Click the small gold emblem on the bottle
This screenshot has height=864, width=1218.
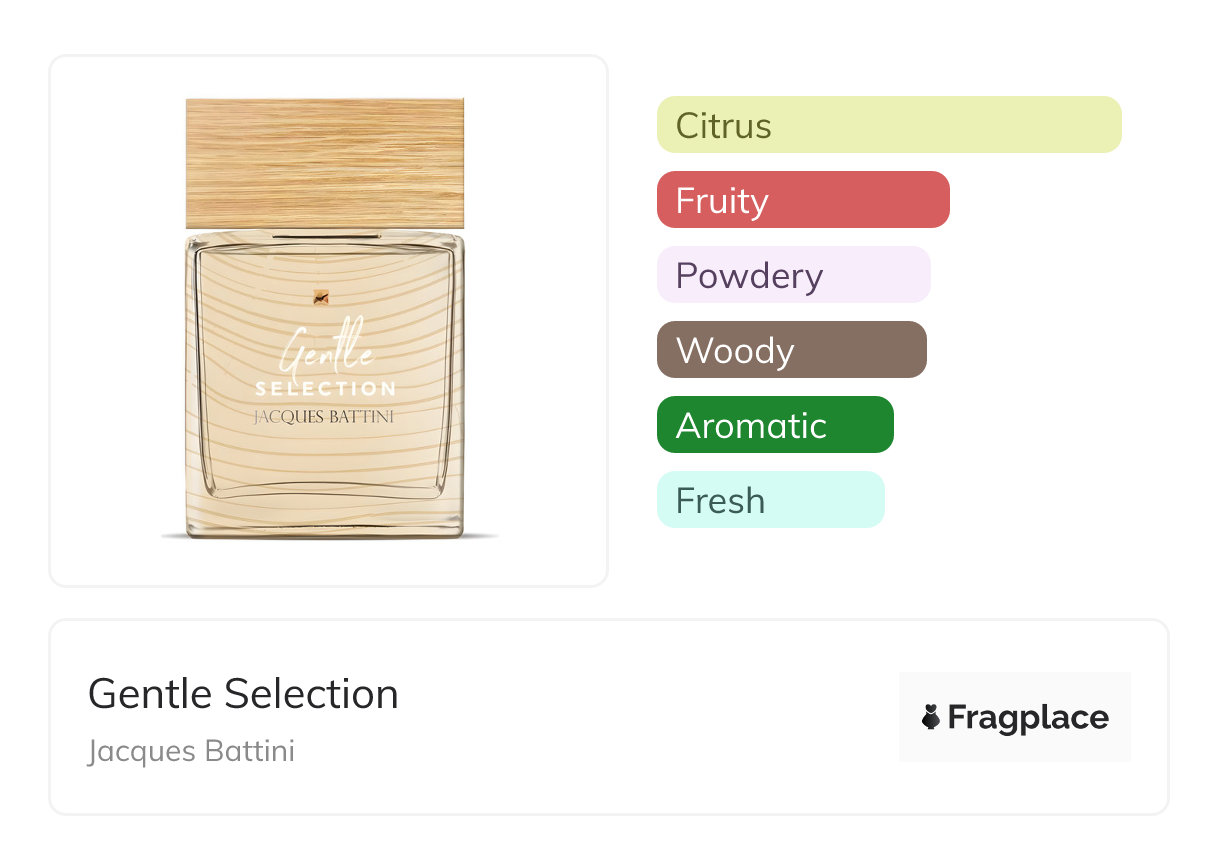point(321,297)
